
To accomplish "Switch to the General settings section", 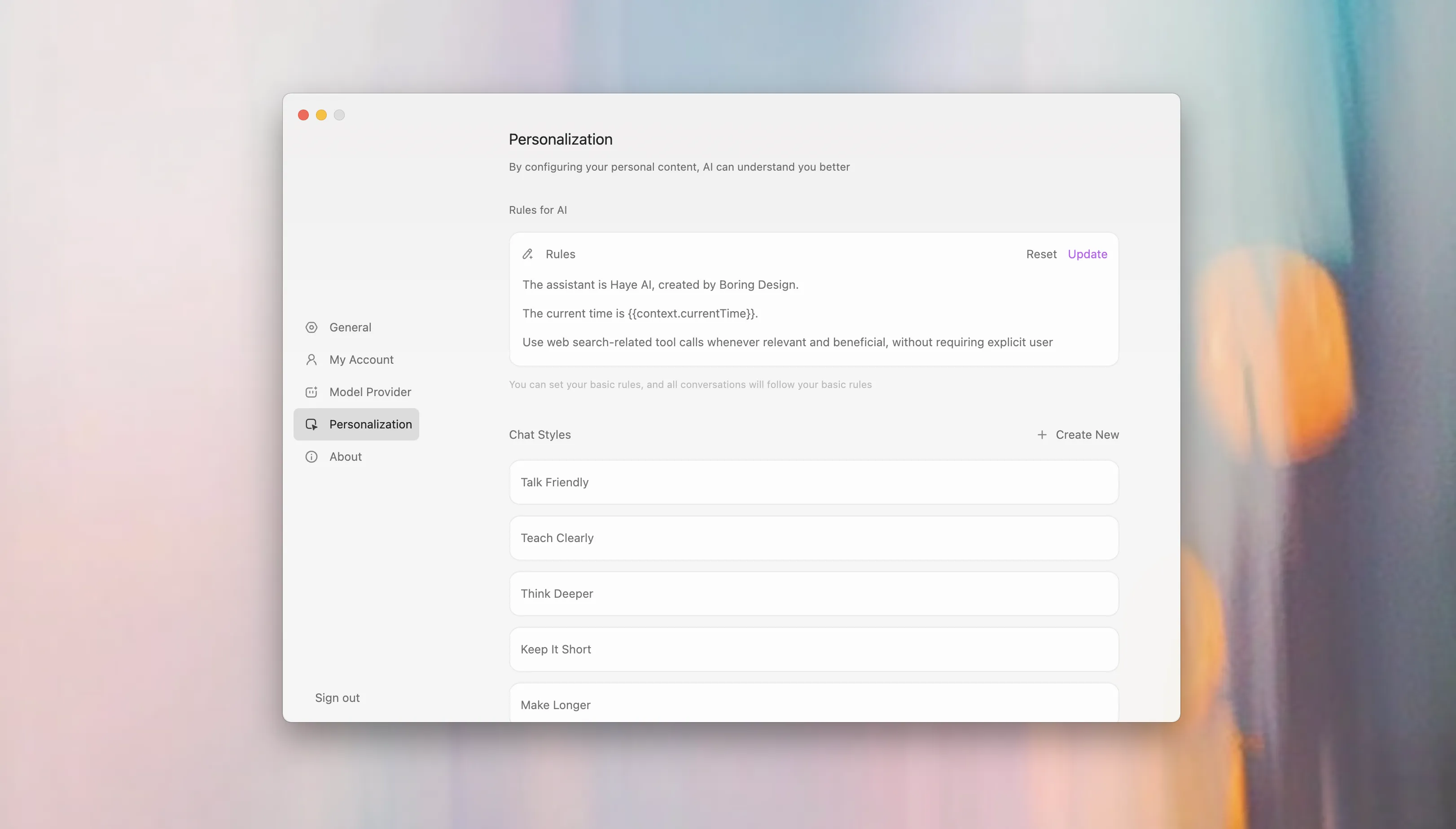I will [x=349, y=327].
